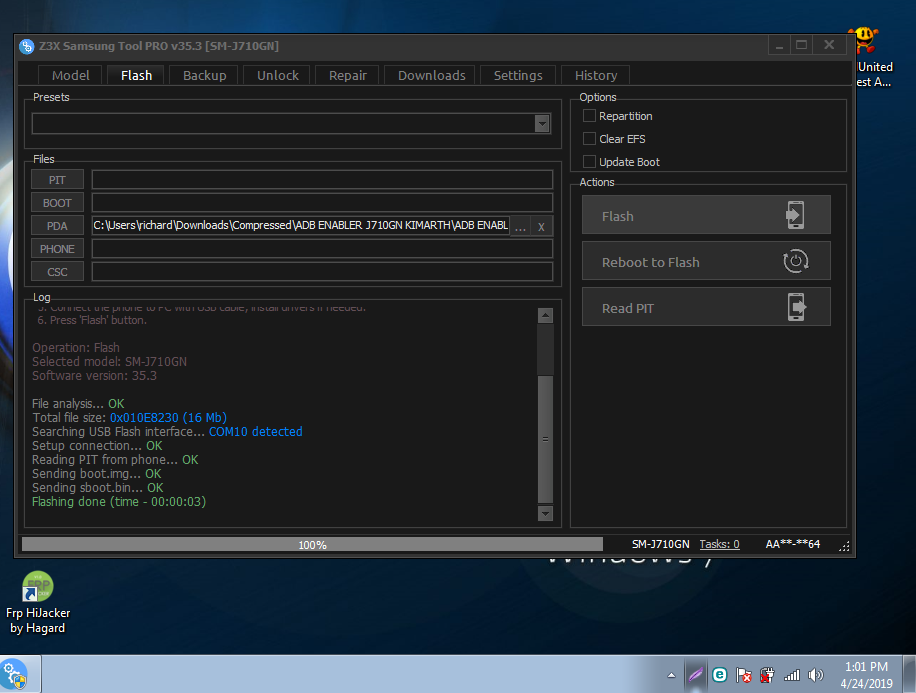
Task: Click '0x010E8230 (16 Mb)' file size text
Action: (168, 418)
